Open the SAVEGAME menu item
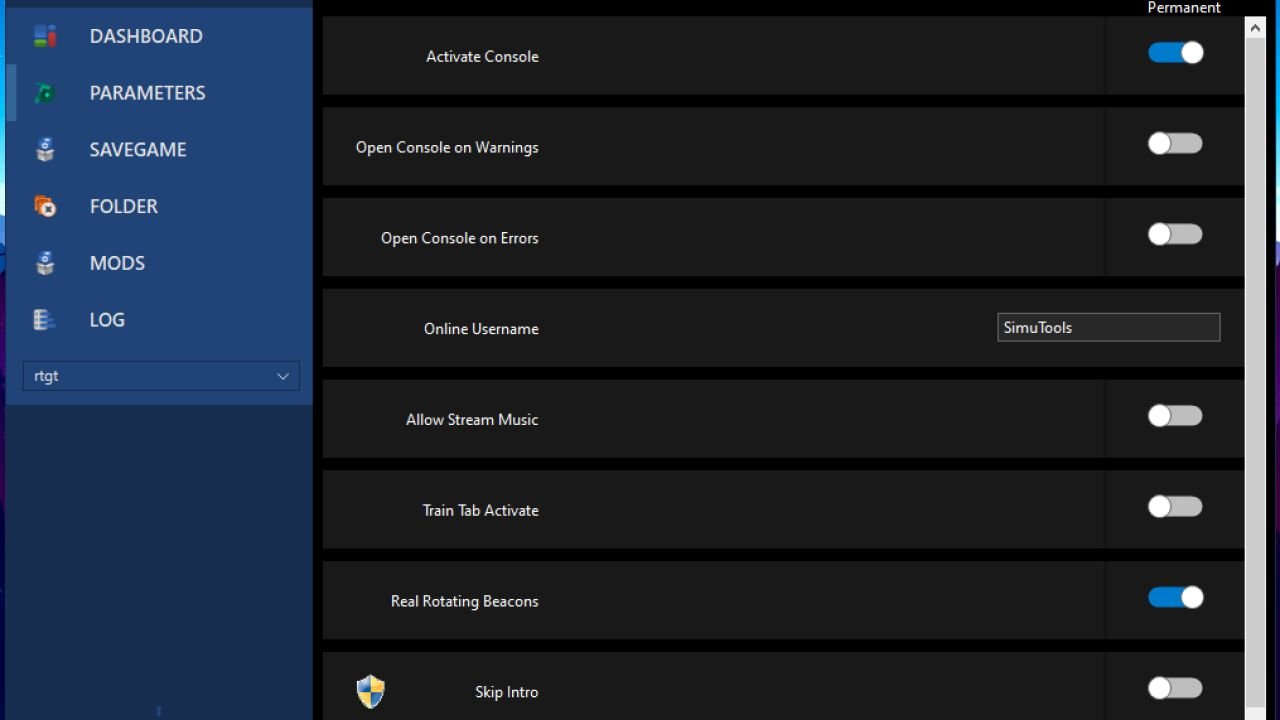Image resolution: width=1280 pixels, height=720 pixels. (x=138, y=150)
